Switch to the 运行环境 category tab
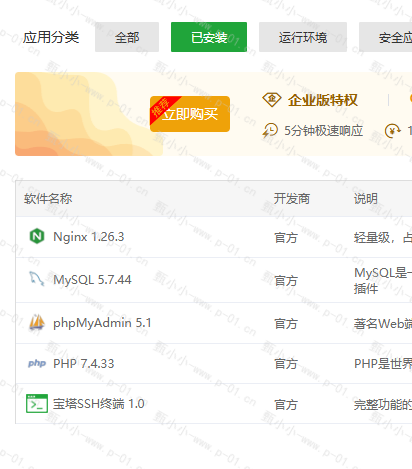The width and height of the screenshot is (412, 469). pyautogui.click(x=303, y=37)
